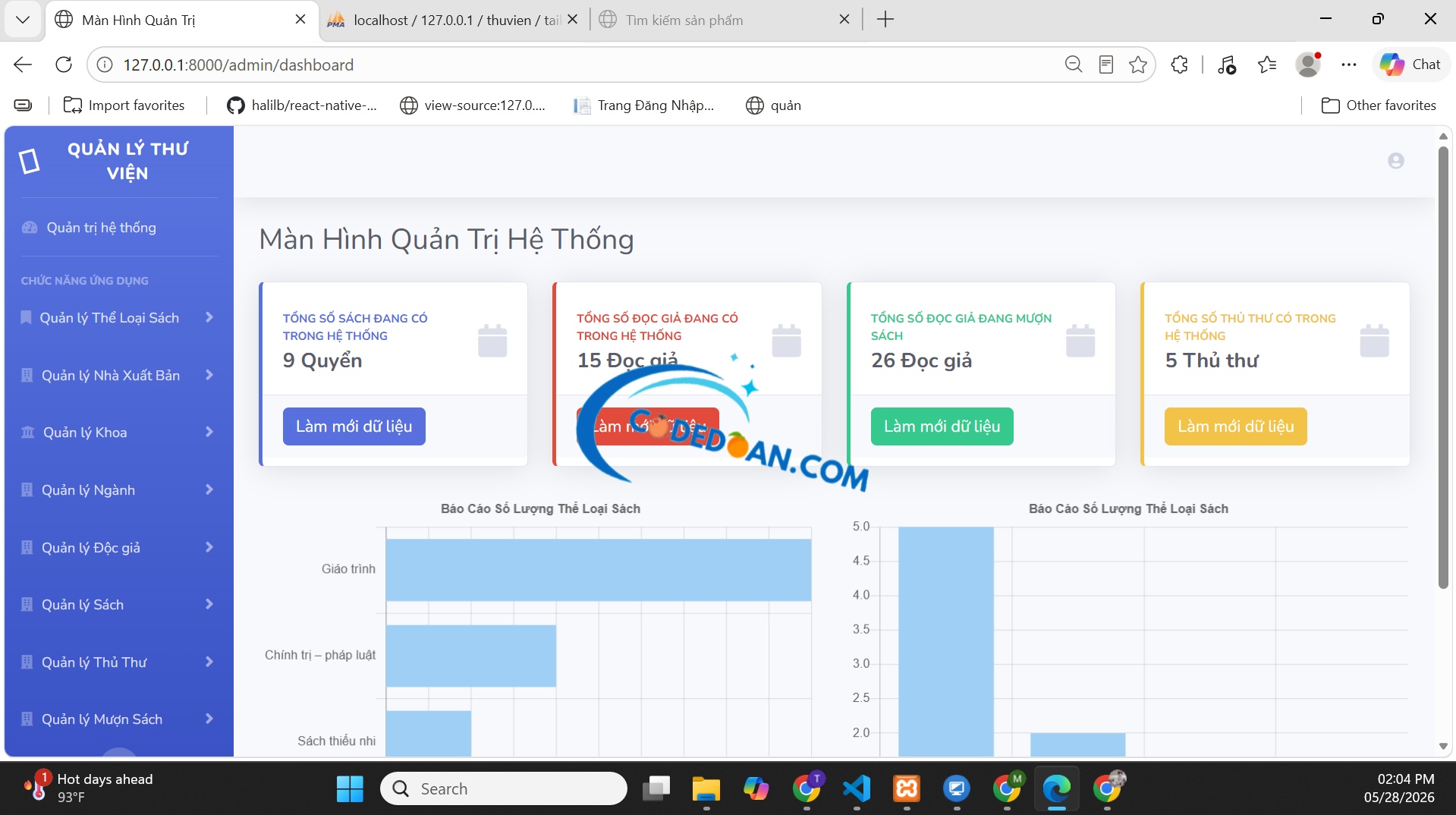
Task: Click calendar icon in the 5 Thủ thư card
Action: 1374,341
